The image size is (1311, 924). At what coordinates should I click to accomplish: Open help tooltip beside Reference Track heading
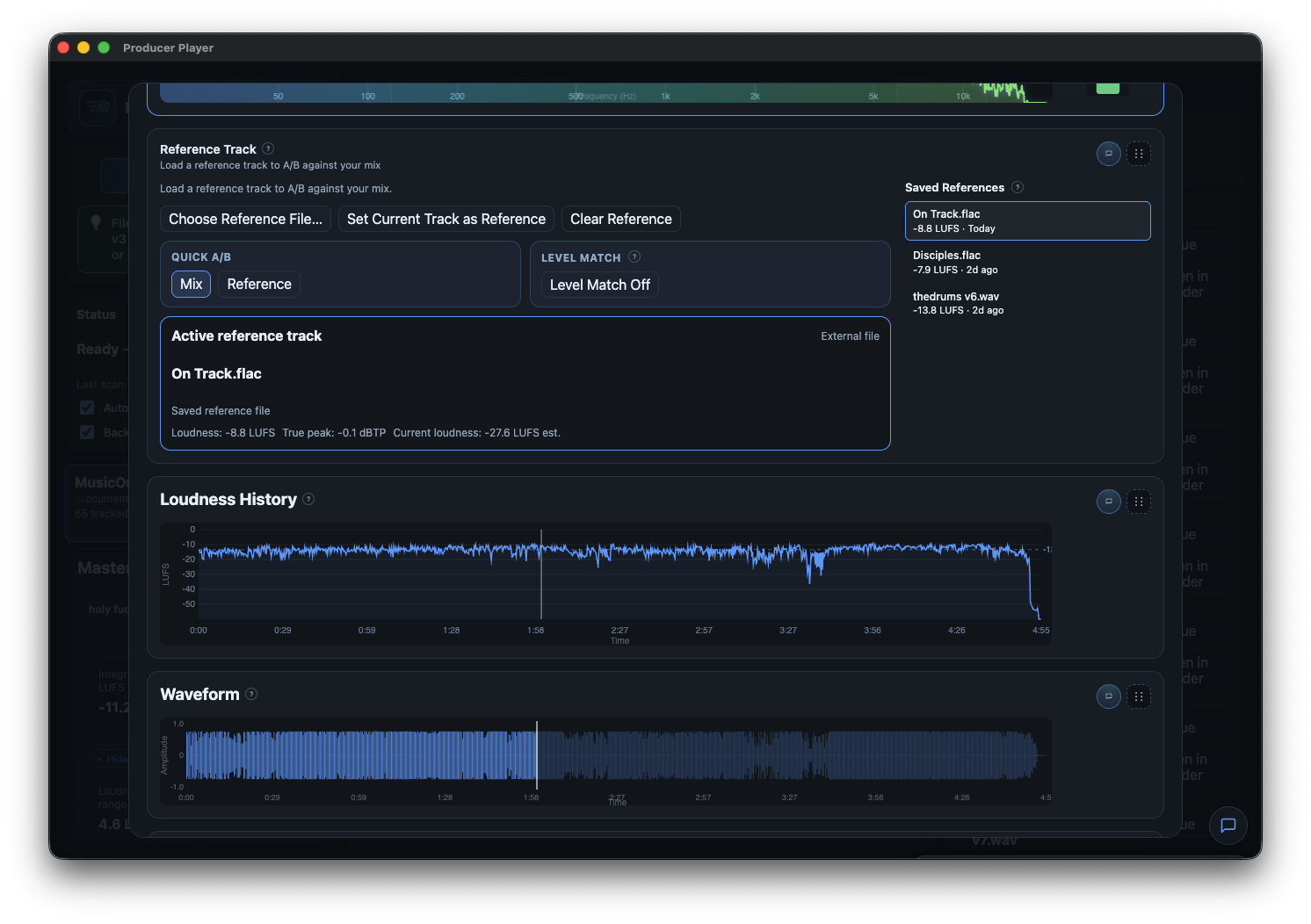[268, 148]
